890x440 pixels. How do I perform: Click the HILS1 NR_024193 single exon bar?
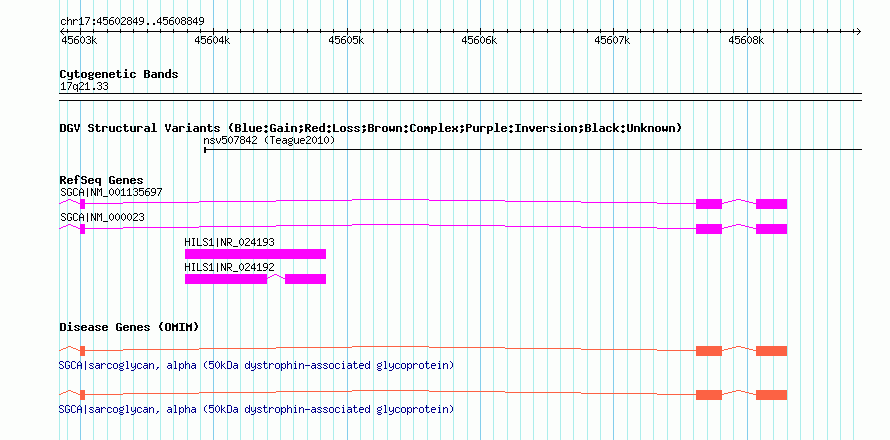(255, 254)
